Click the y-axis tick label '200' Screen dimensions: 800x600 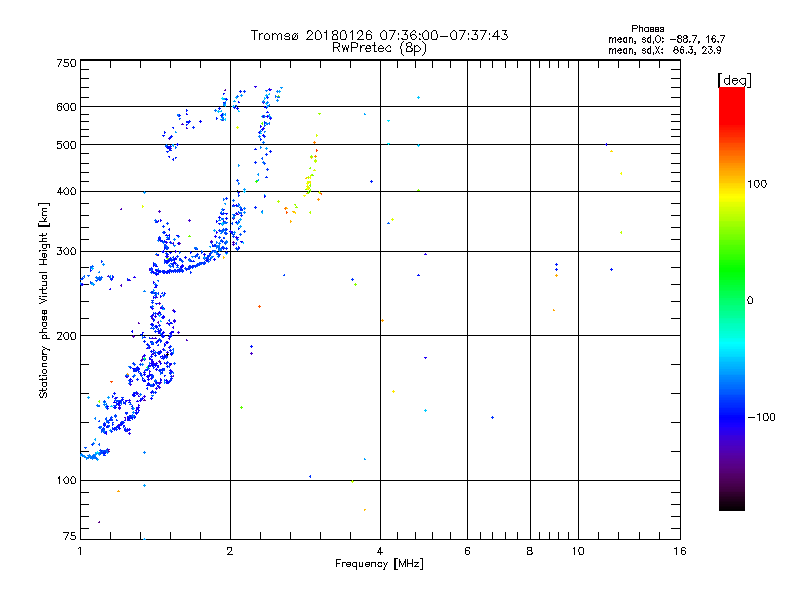(x=66, y=336)
